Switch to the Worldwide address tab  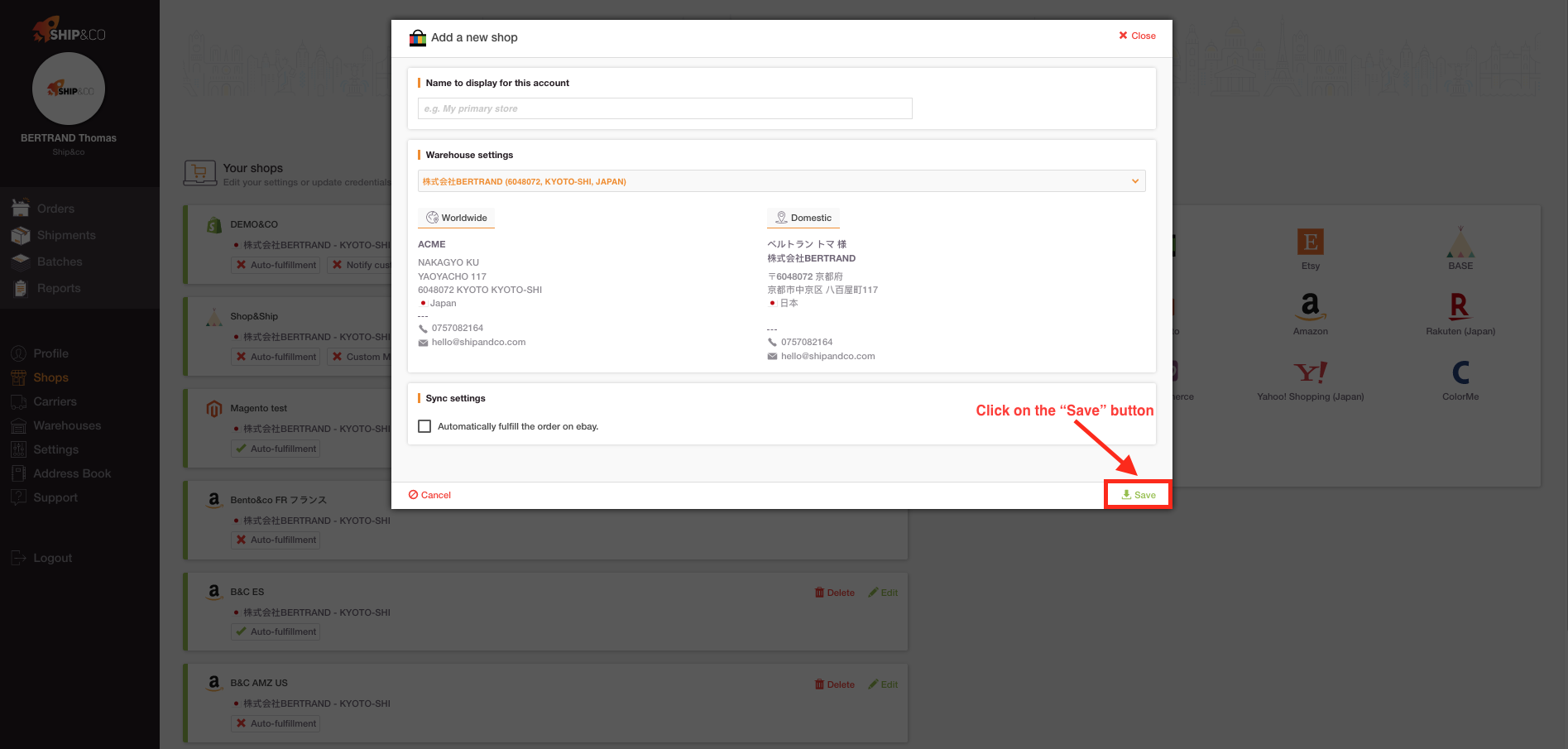tap(456, 218)
